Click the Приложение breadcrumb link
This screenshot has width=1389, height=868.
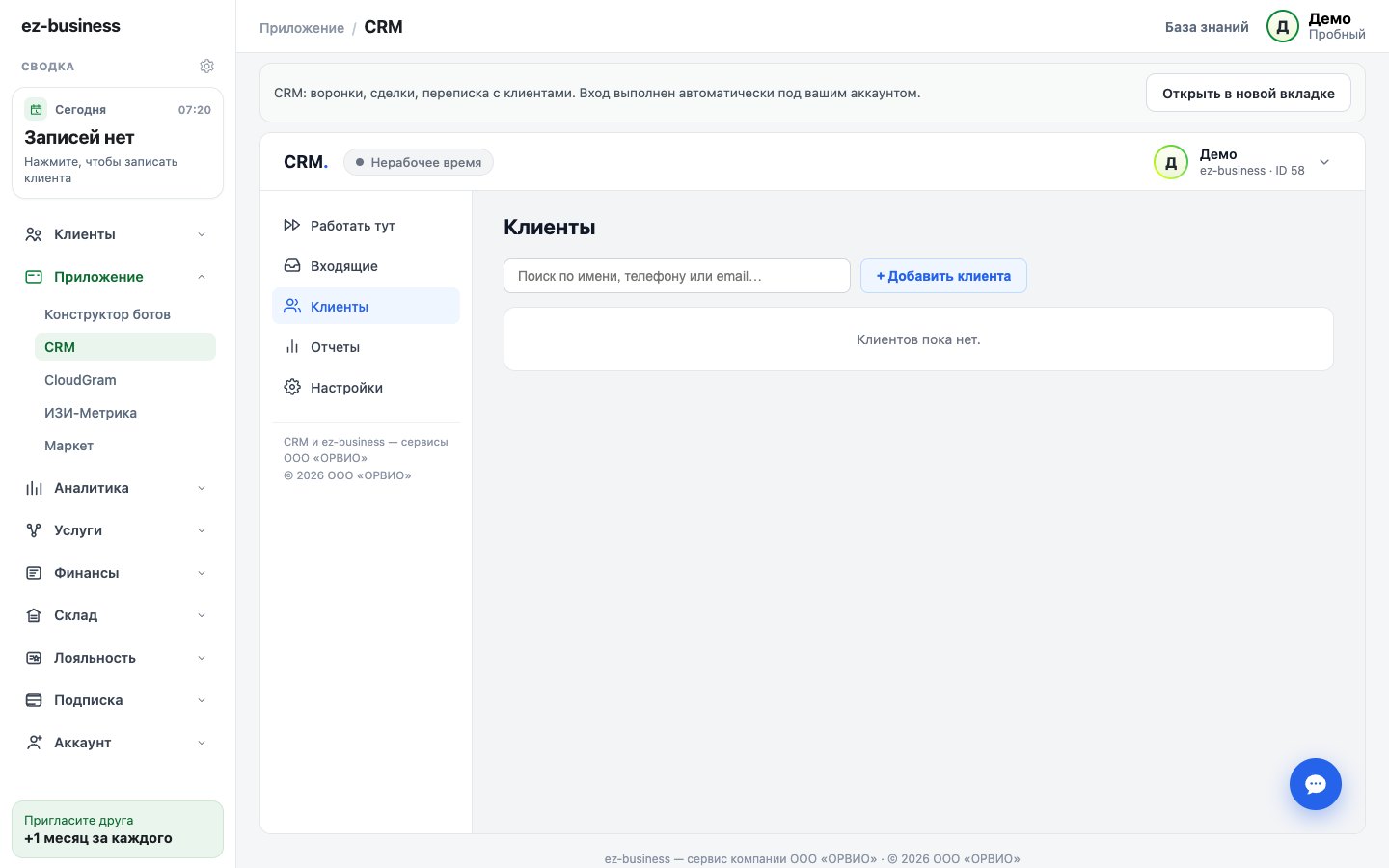pyautogui.click(x=302, y=28)
